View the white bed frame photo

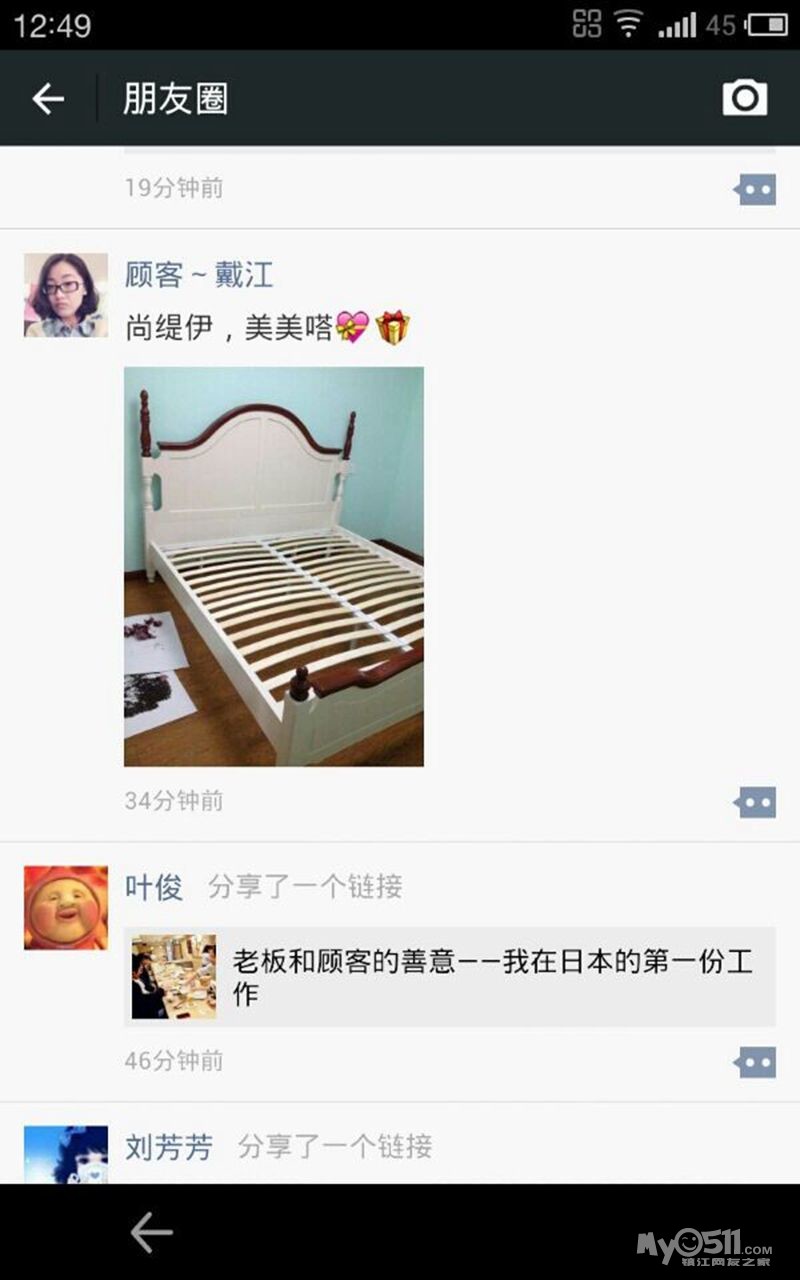[x=274, y=566]
